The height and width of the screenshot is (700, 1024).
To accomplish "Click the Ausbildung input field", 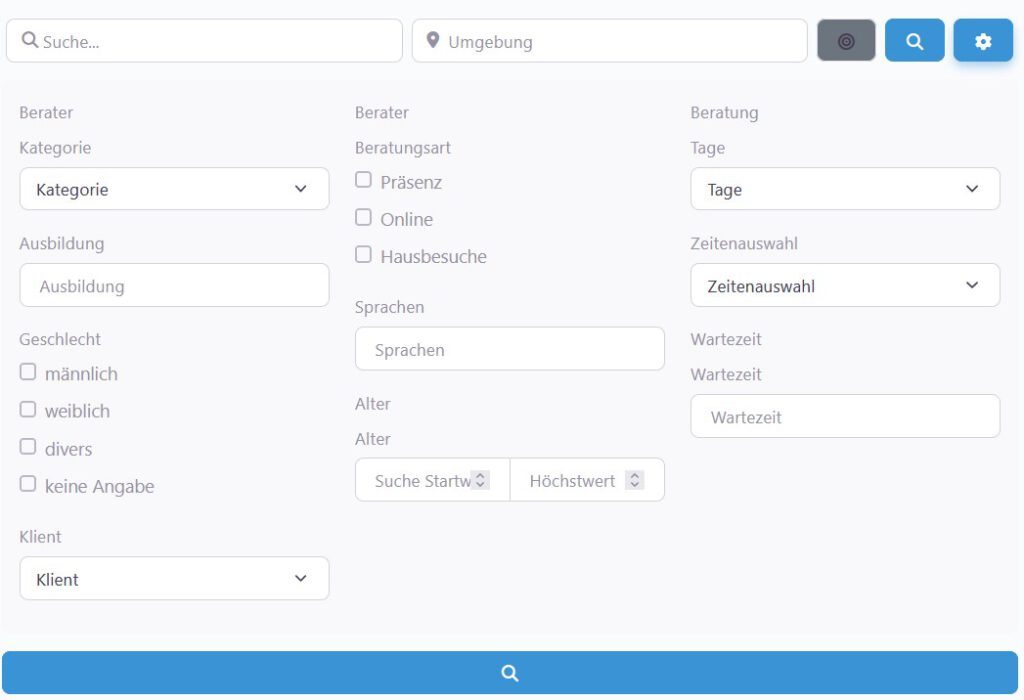I will point(174,286).
